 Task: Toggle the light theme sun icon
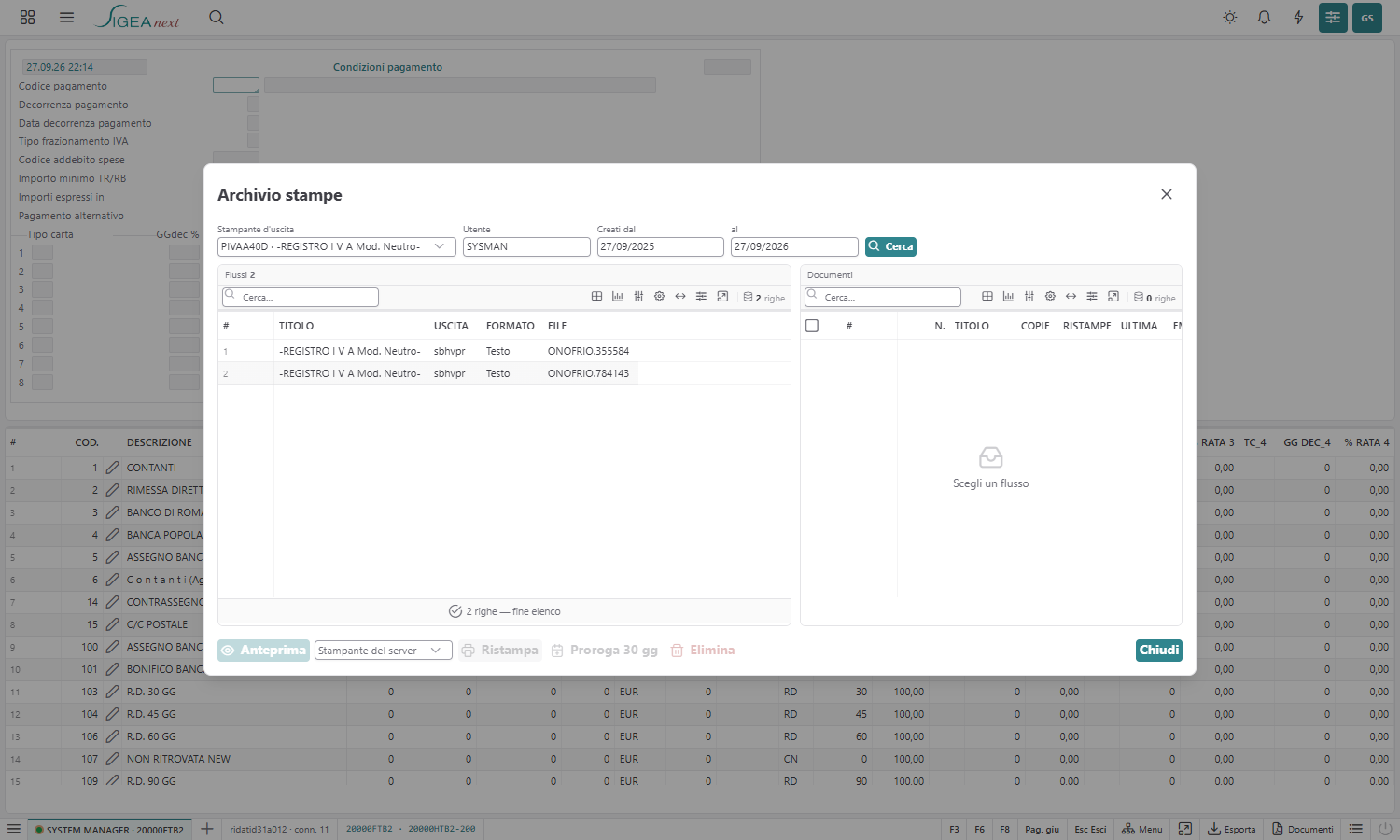click(x=1230, y=18)
